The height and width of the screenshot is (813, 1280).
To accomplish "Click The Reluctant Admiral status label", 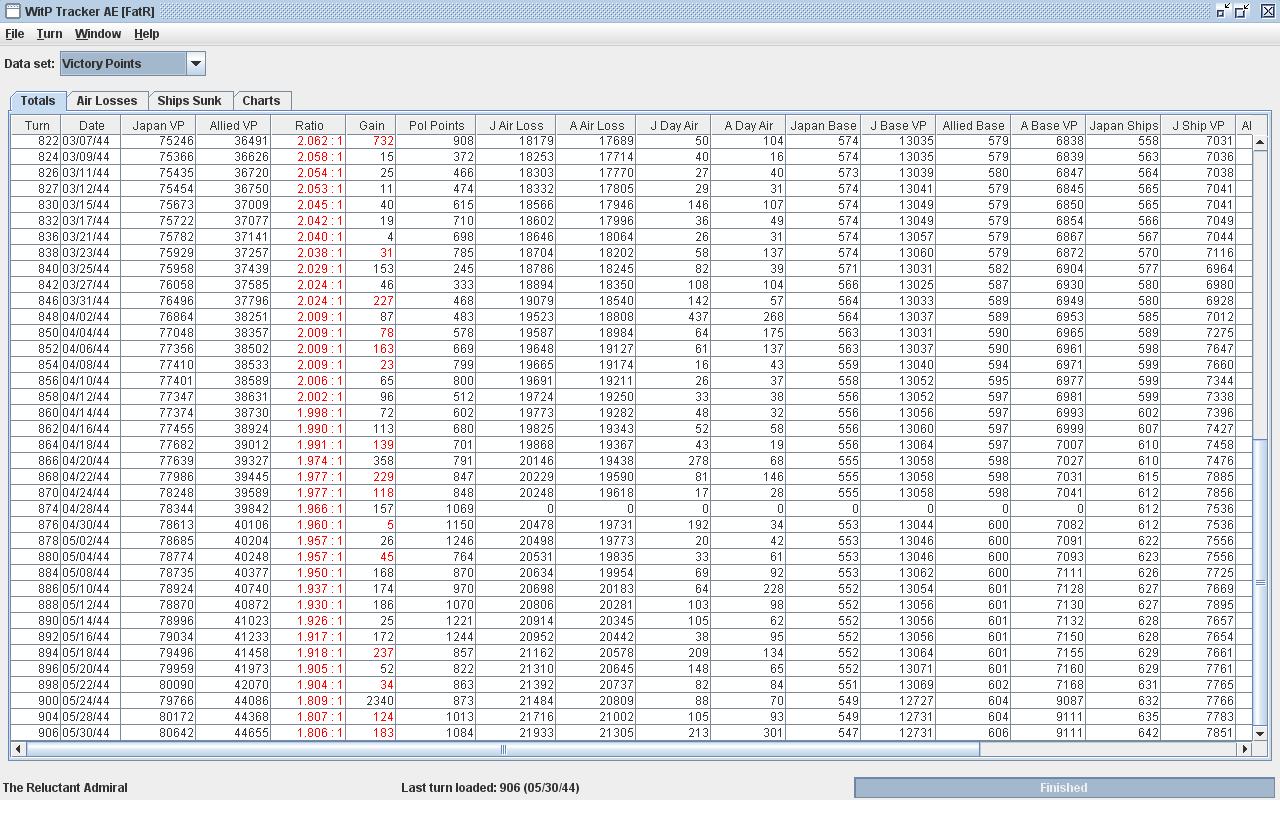I will (x=65, y=788).
